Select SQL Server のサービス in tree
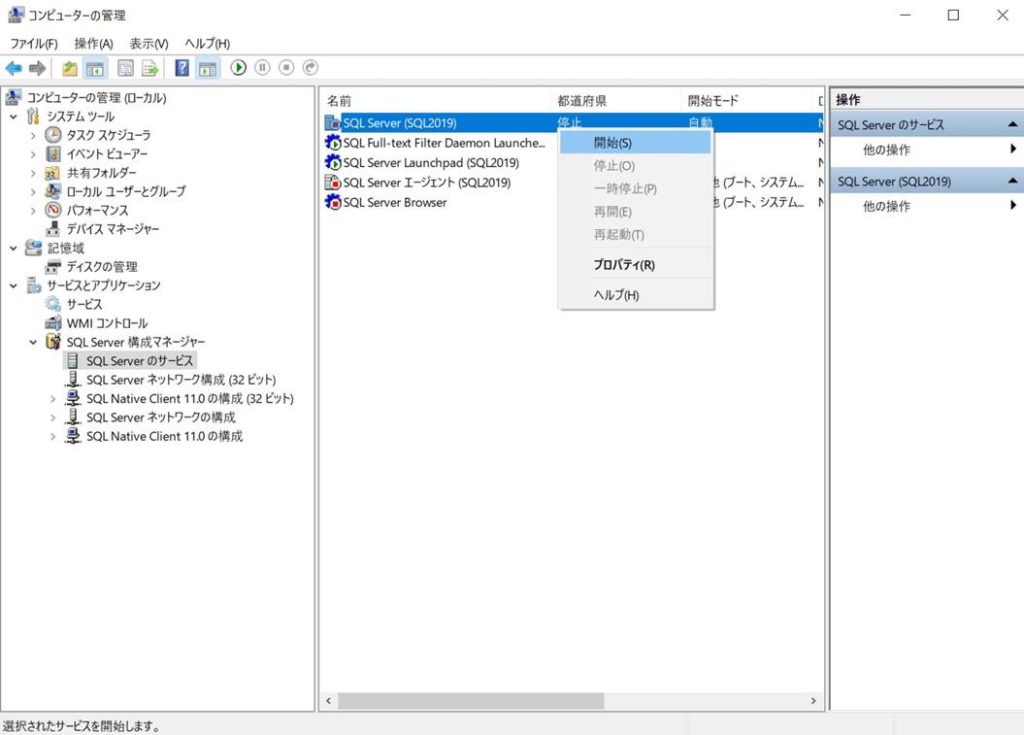The height and width of the screenshot is (735, 1024). 140,361
